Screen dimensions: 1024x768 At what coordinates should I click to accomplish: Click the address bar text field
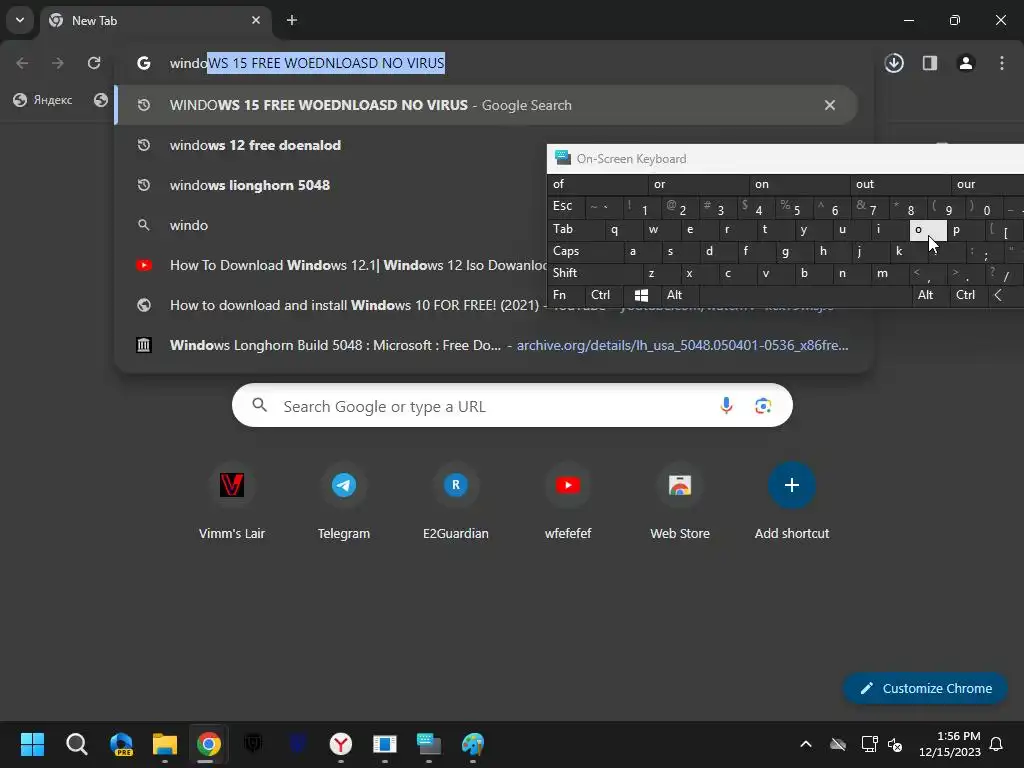(x=496, y=63)
